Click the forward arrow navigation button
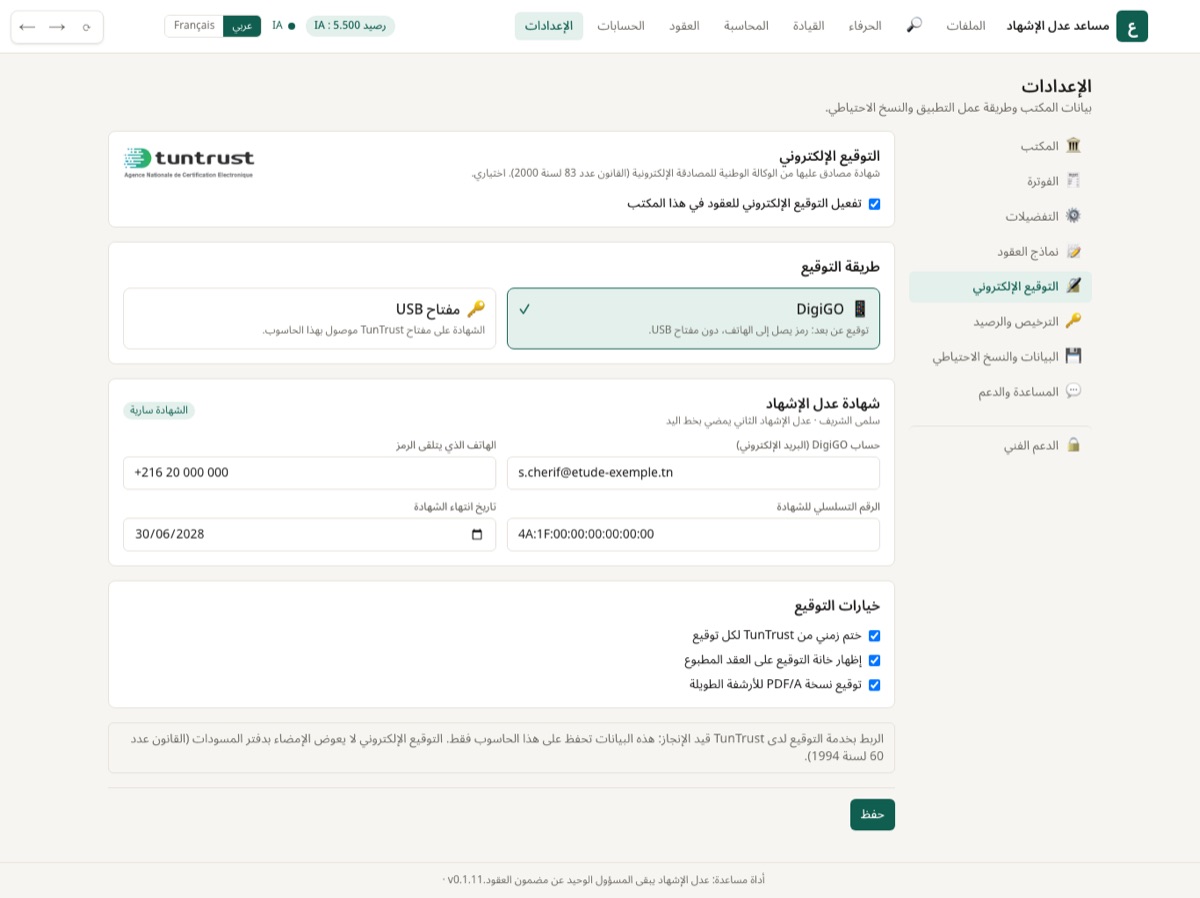Image resolution: width=1200 pixels, height=898 pixels. pyautogui.click(x=57, y=27)
